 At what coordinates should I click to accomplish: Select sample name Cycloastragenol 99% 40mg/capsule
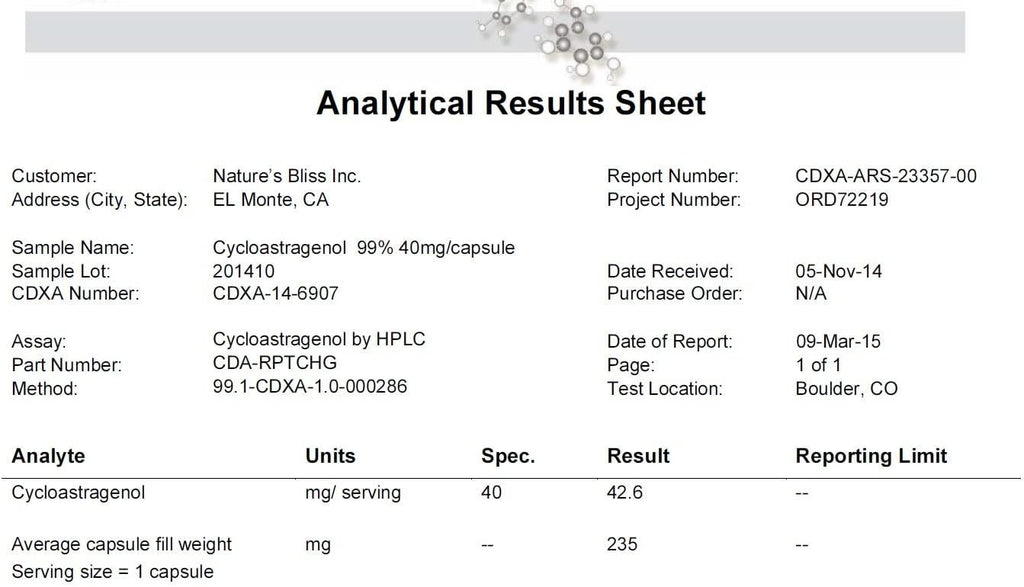pos(364,247)
